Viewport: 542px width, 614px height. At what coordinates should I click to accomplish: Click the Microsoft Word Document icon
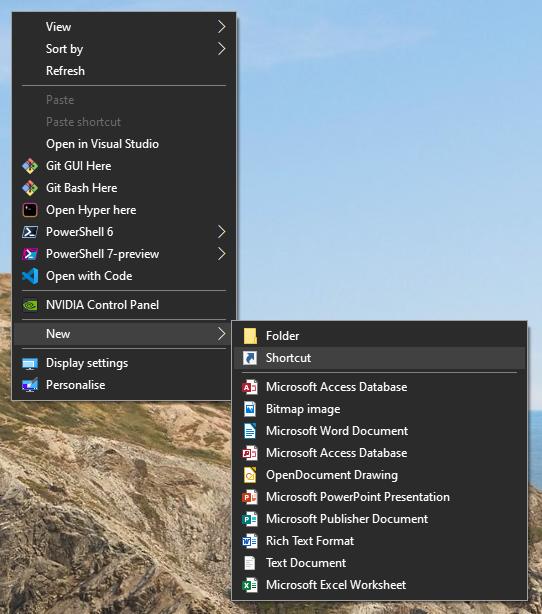click(x=250, y=431)
